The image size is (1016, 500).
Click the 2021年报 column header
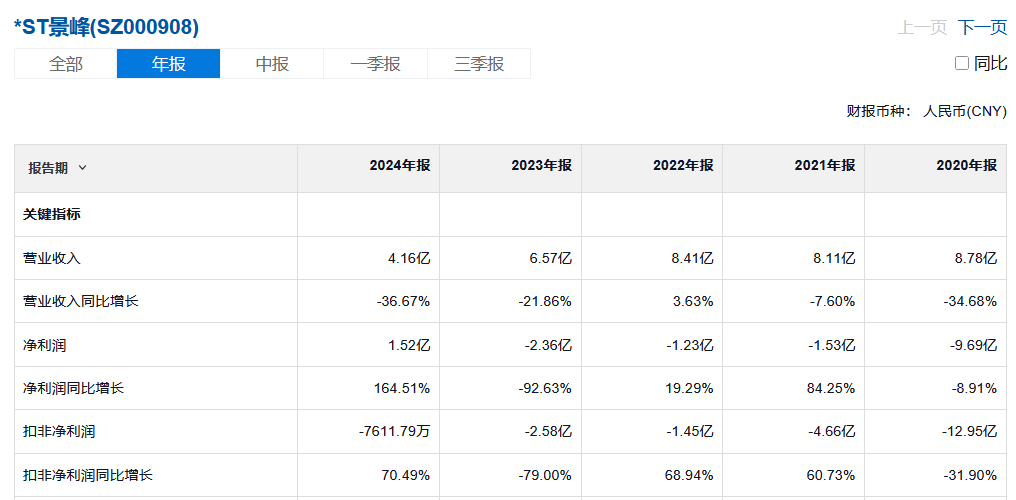point(826,166)
